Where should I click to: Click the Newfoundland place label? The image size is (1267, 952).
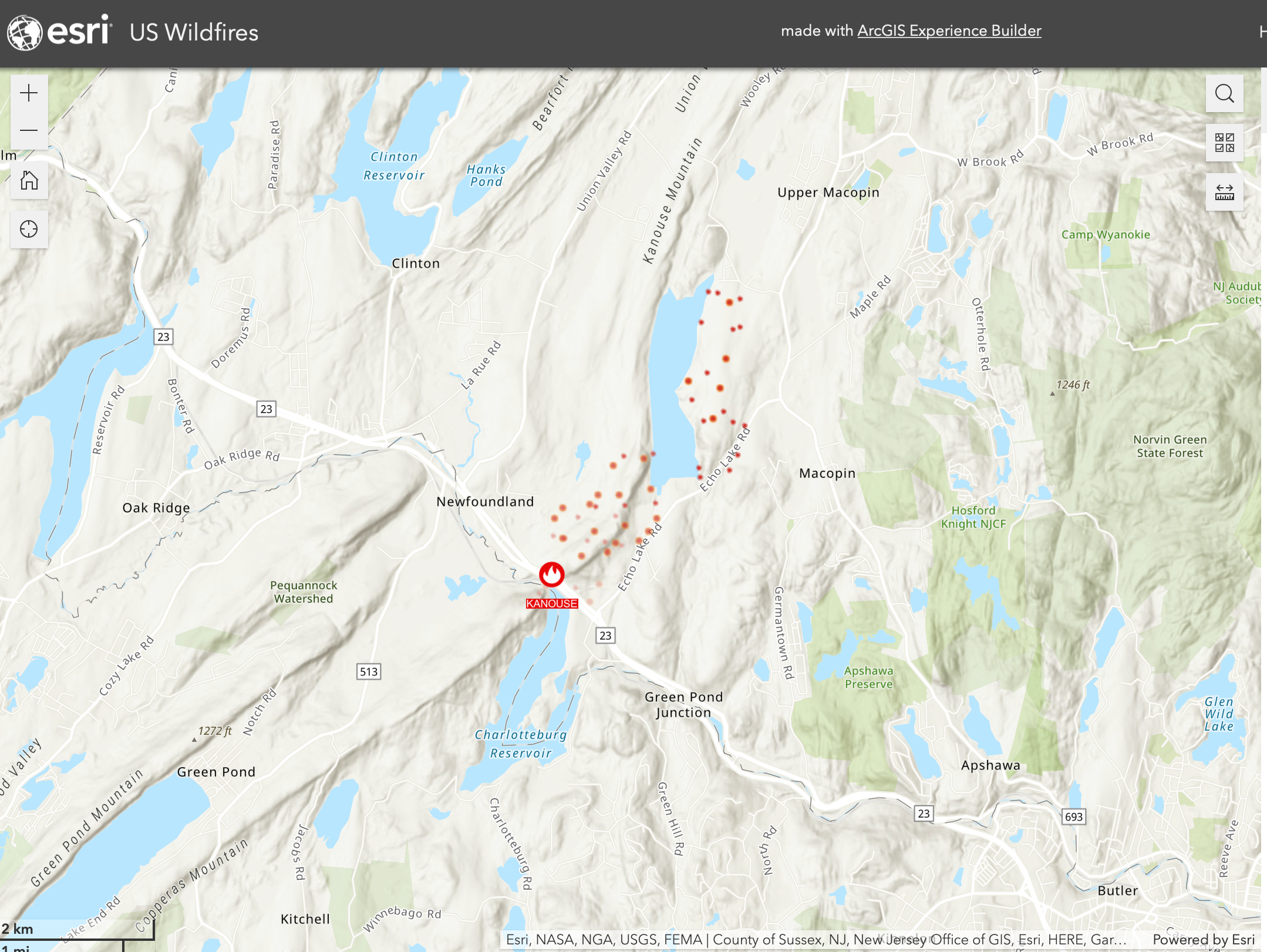click(485, 501)
